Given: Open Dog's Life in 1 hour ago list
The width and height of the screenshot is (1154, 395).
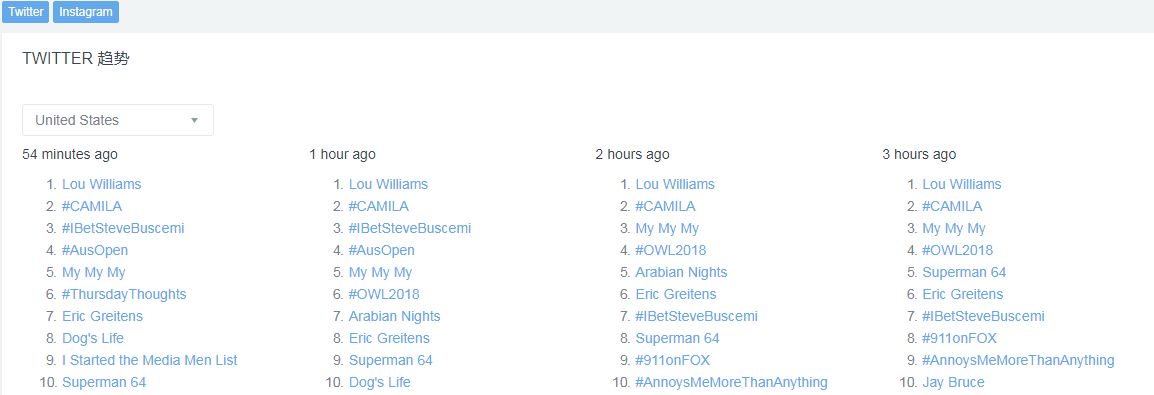Looking at the screenshot, I should pos(380,382).
